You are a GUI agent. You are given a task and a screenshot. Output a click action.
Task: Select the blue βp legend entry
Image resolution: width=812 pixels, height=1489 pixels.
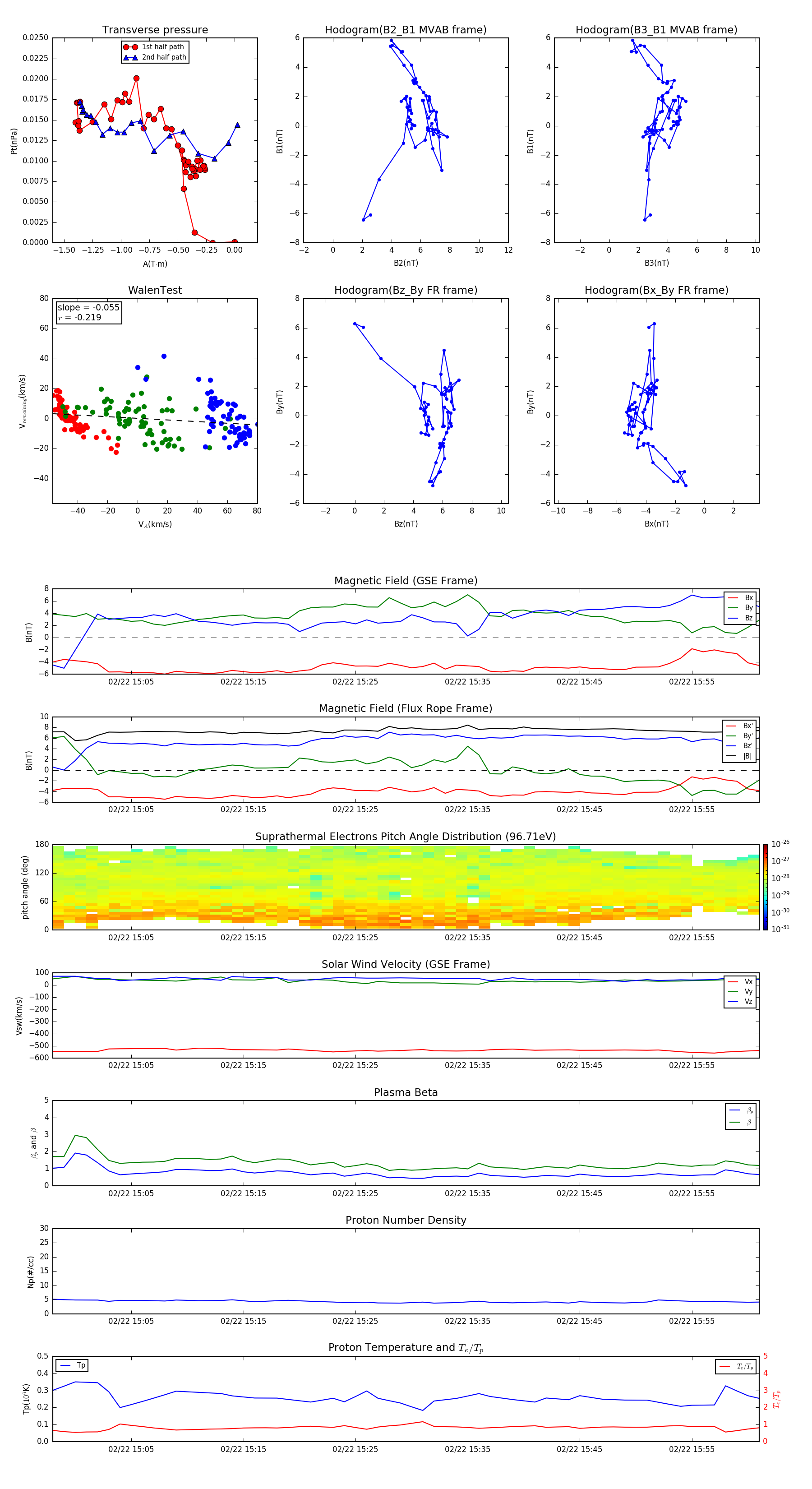tap(741, 1110)
